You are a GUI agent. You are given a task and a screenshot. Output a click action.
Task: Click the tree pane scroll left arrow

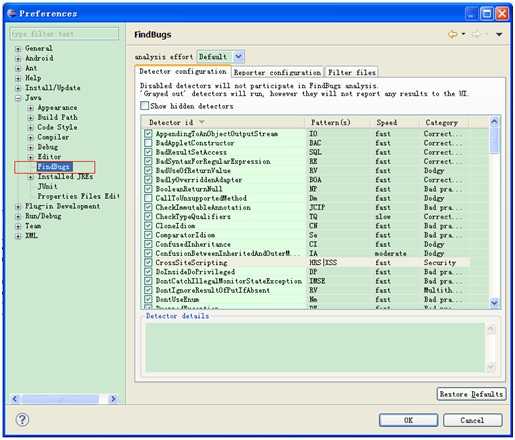(x=15, y=399)
